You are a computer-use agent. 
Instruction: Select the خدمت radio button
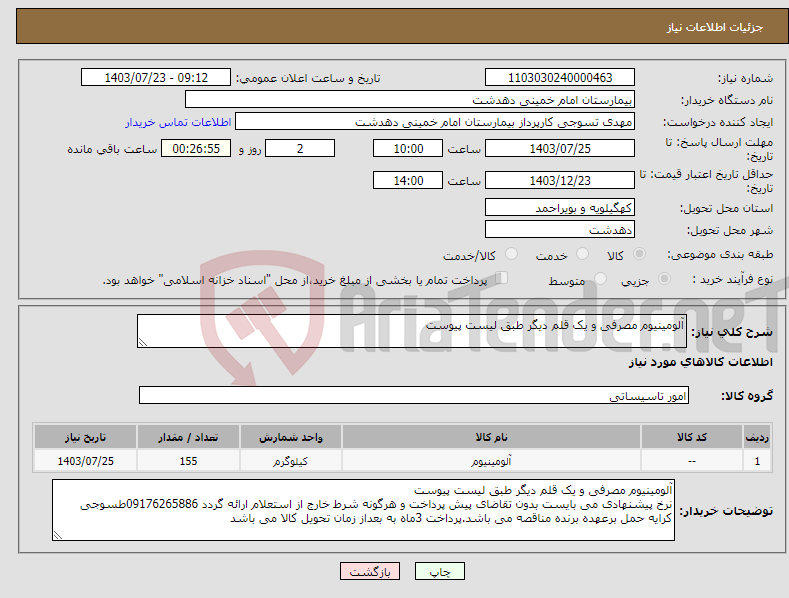pyautogui.click(x=582, y=254)
